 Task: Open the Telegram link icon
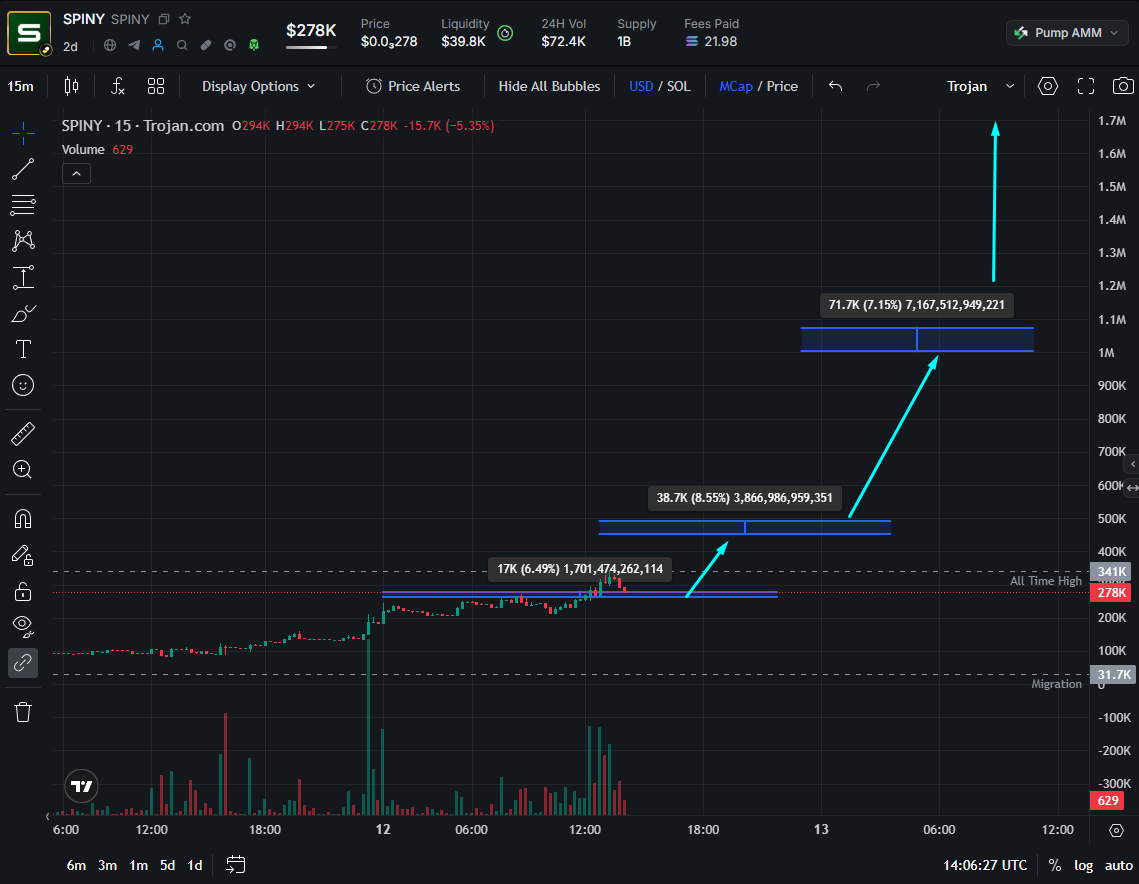pyautogui.click(x=134, y=45)
